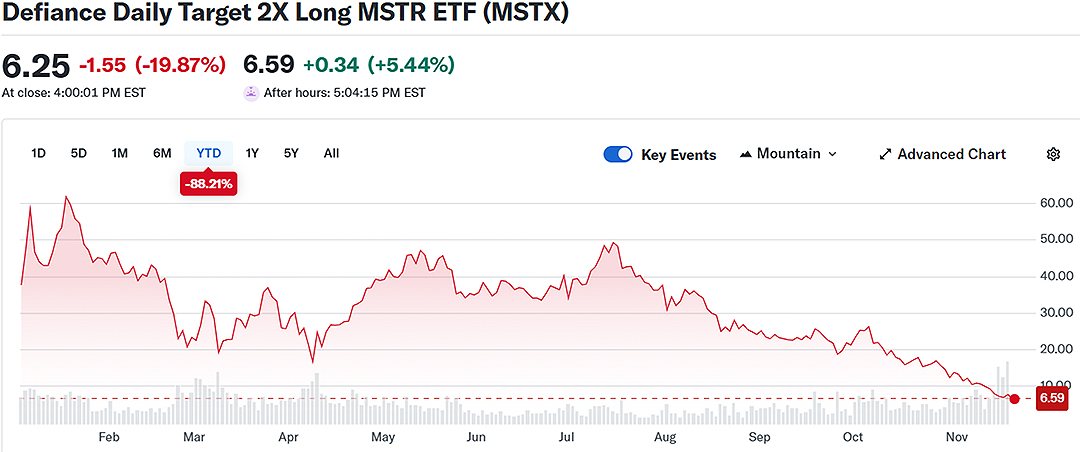This screenshot has width=1080, height=452.
Task: Select the YTD time range
Action: pyautogui.click(x=209, y=154)
